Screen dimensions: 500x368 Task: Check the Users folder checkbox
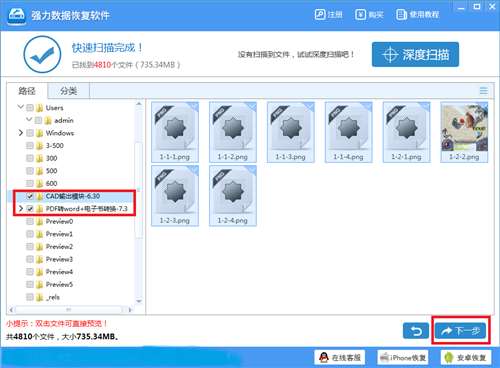[30, 108]
